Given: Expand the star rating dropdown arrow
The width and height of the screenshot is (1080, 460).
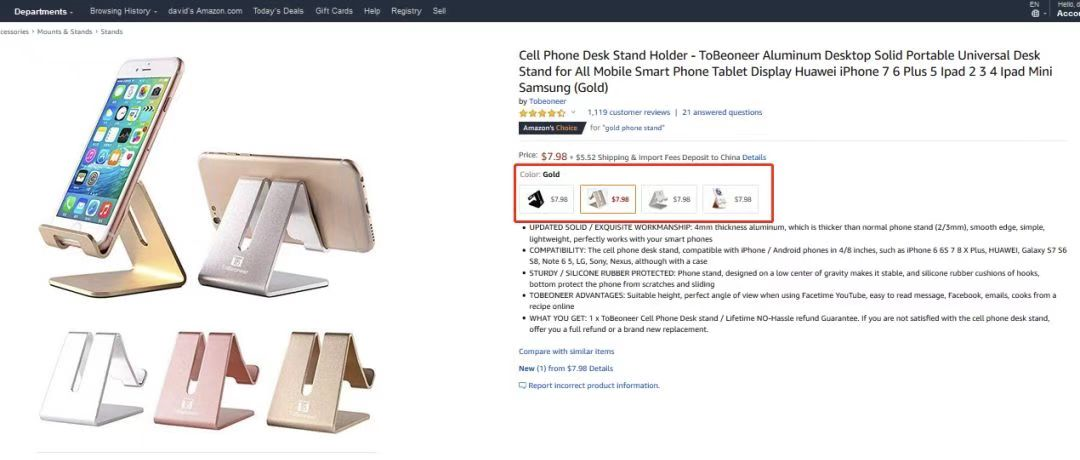Looking at the screenshot, I should coord(573,113).
